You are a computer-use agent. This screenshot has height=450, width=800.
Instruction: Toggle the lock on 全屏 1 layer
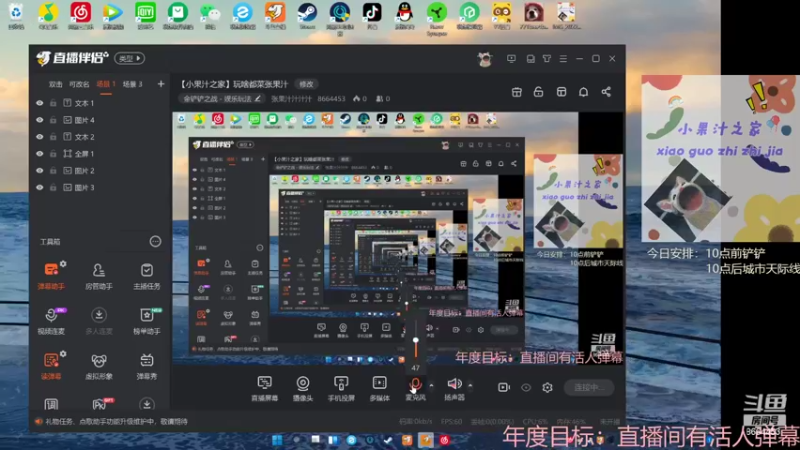pos(53,154)
